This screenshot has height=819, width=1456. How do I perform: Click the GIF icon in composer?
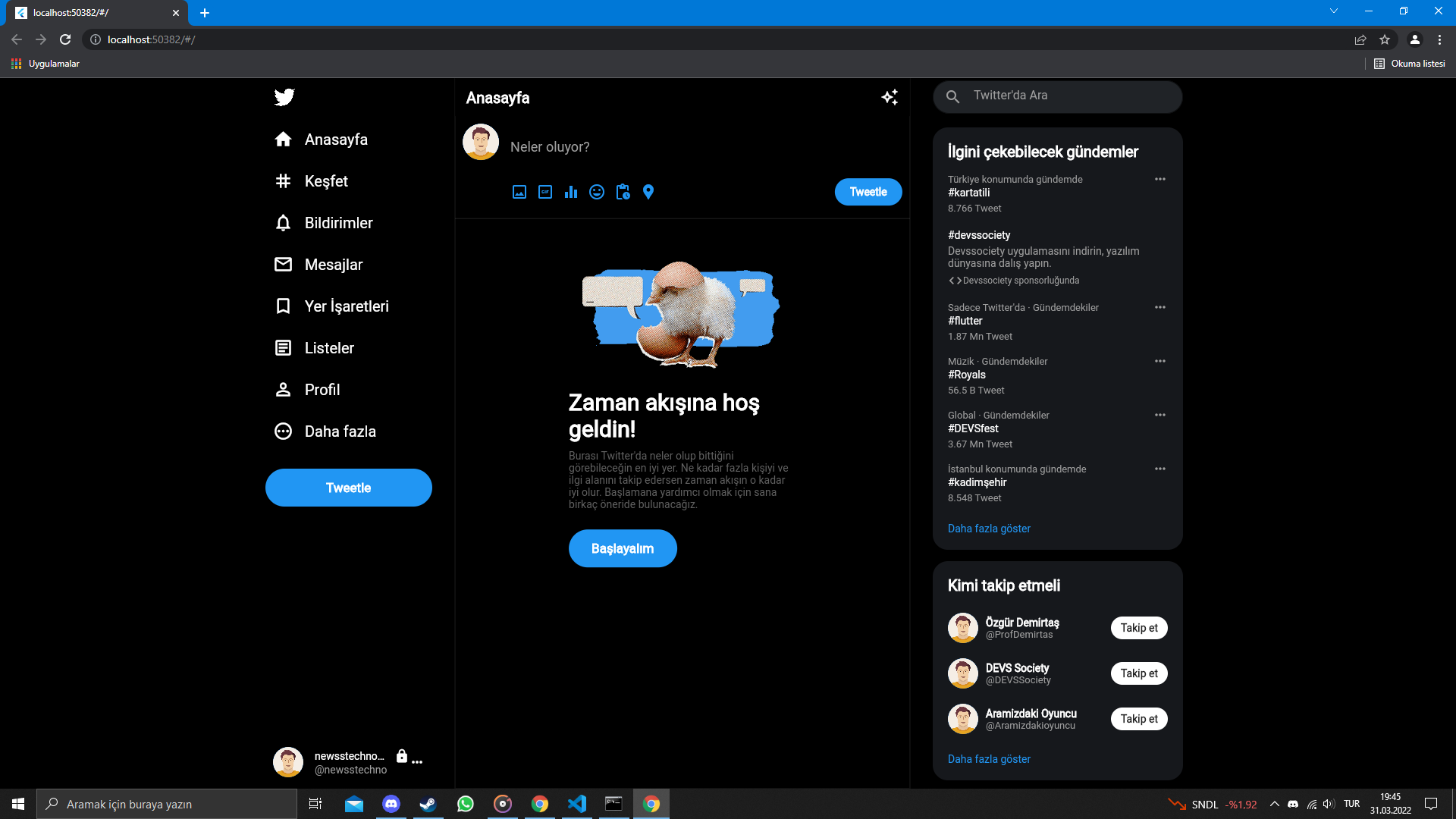pos(545,192)
